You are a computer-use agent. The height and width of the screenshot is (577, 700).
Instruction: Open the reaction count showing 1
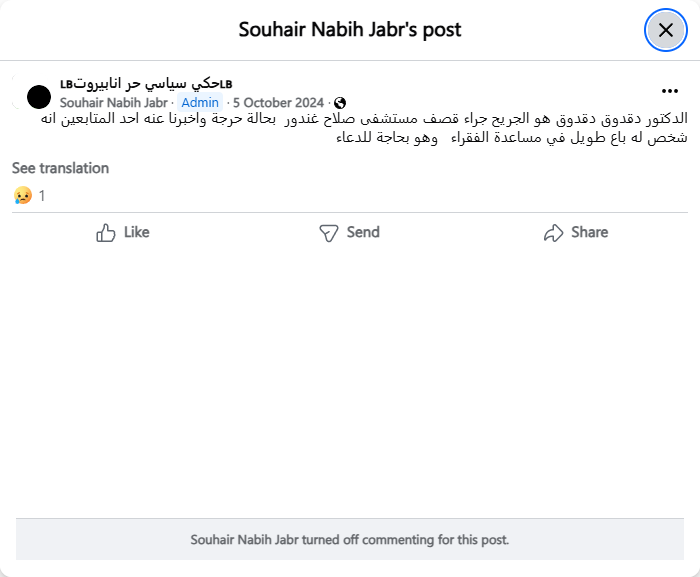click(x=42, y=196)
